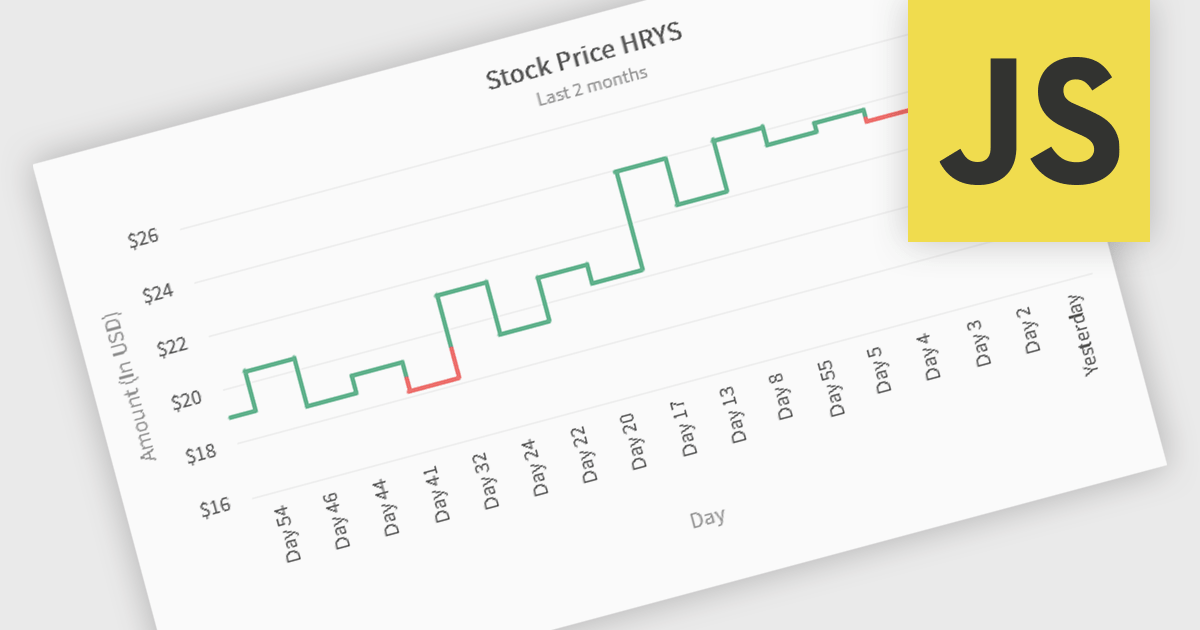Click the Day 54 x-axis label
The height and width of the screenshot is (630, 1200).
(287, 535)
